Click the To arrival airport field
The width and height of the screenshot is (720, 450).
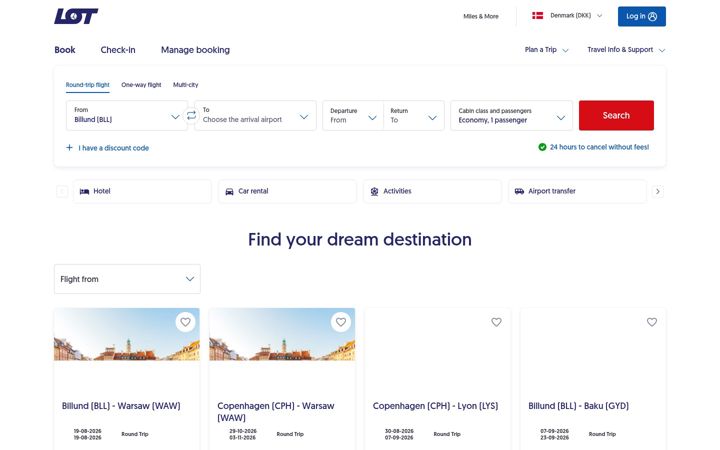coord(255,116)
